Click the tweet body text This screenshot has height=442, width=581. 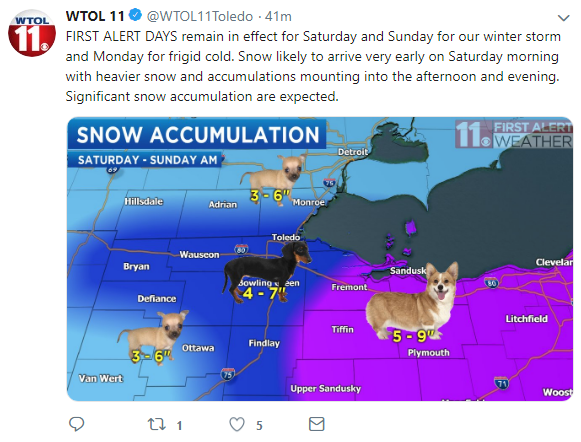[313, 66]
